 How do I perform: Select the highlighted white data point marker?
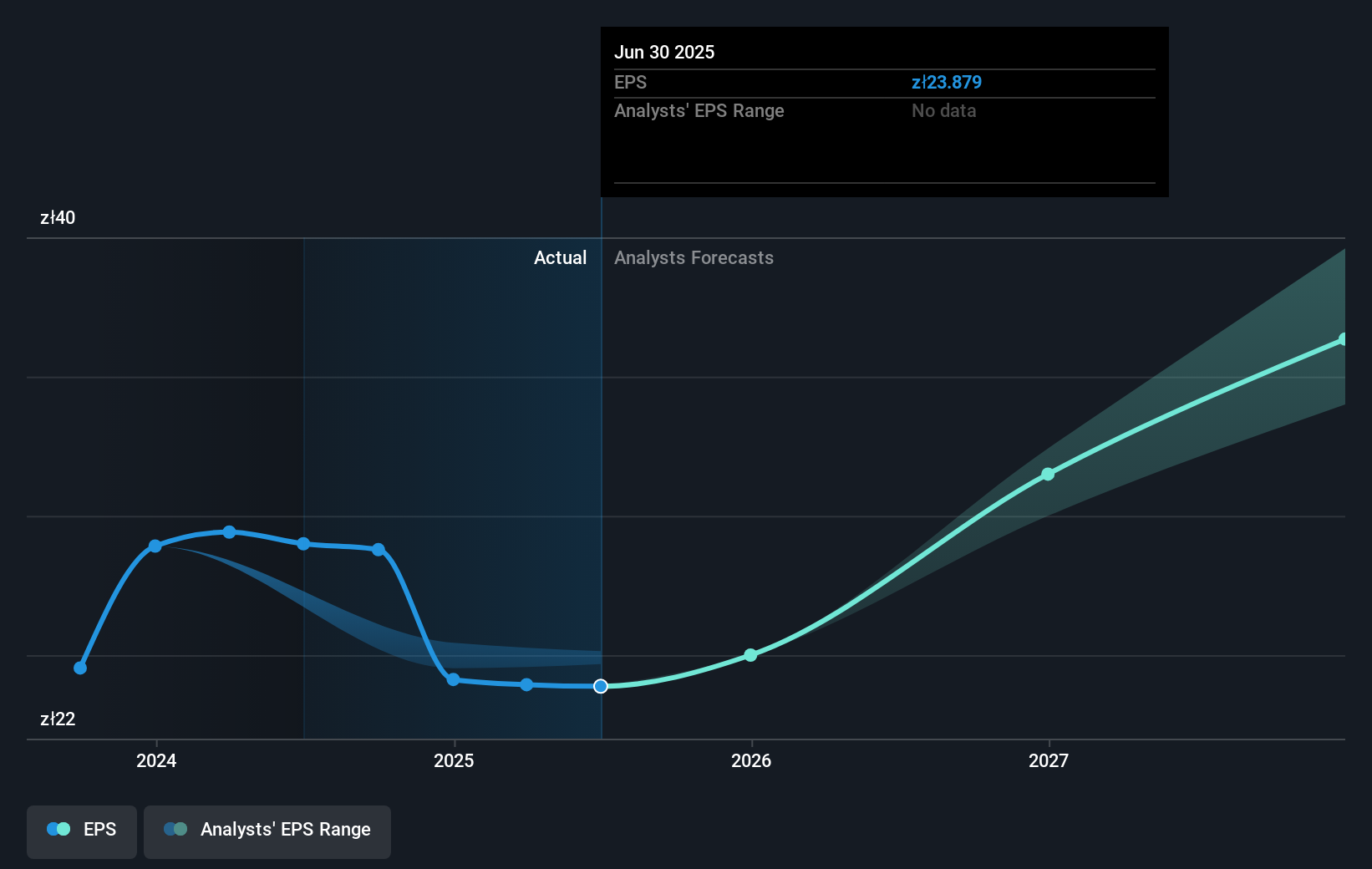pyautogui.click(x=600, y=687)
